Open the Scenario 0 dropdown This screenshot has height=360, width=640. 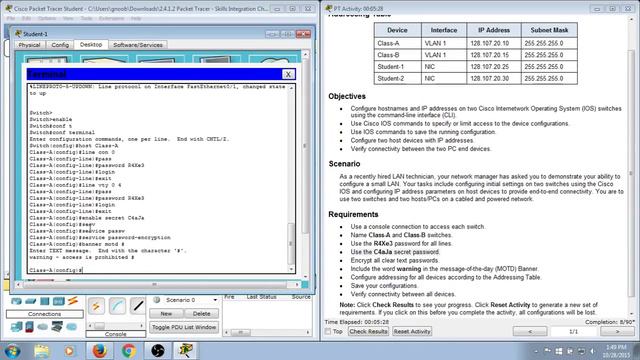tap(215, 300)
